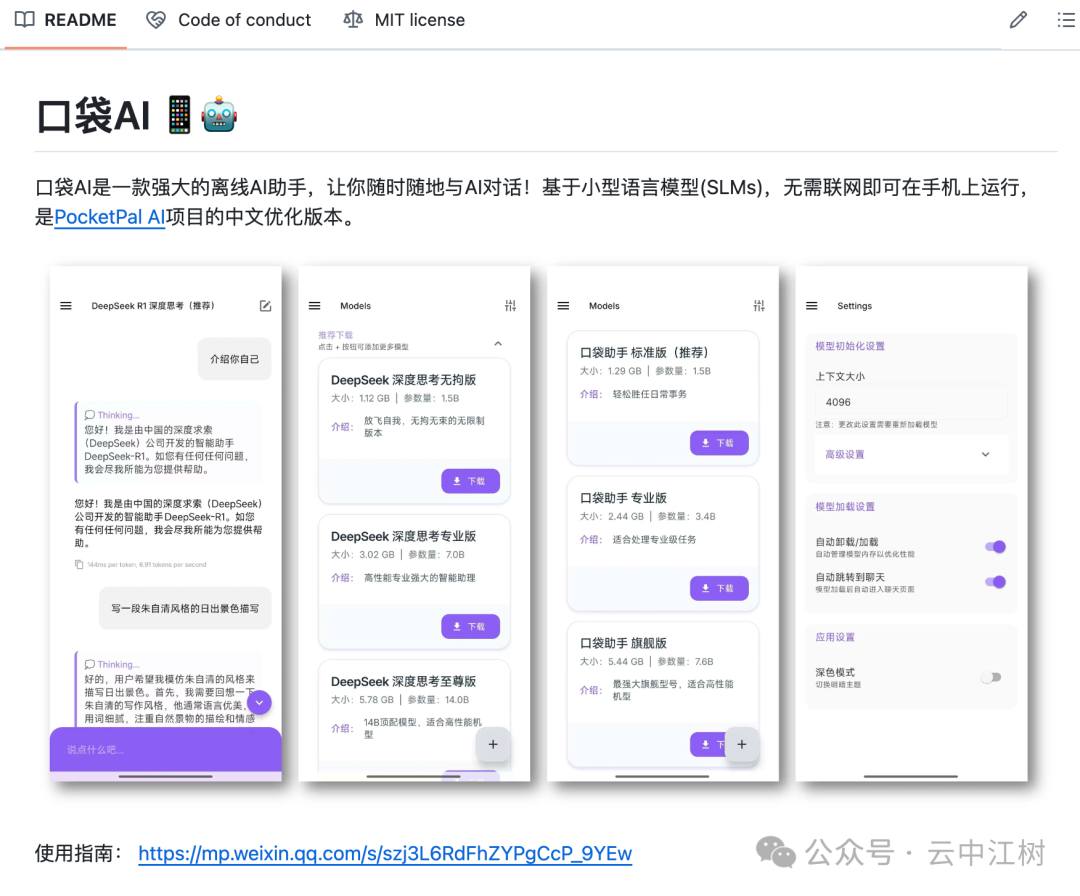Screen dimensions: 1080x896
Task: Click second Thinking... bubble icon in chat
Action: tap(90, 664)
